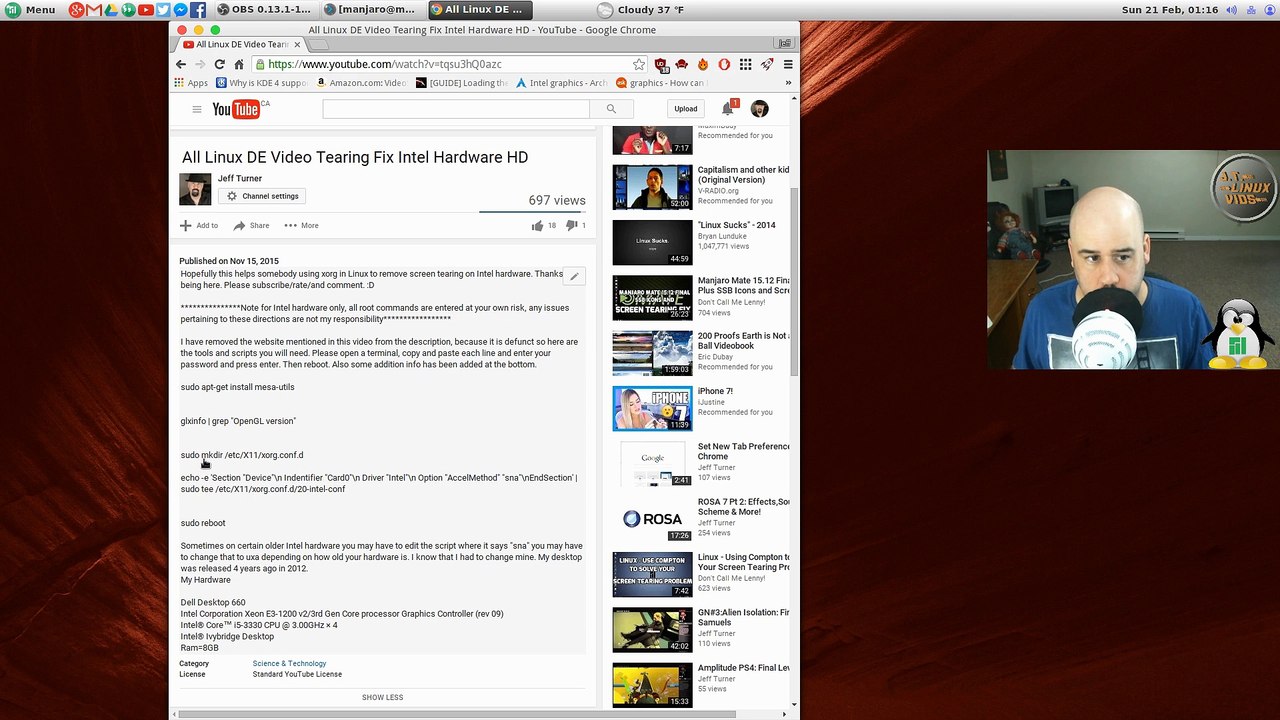
Task: Open the Apps bookmarks shortcut
Action: [191, 83]
